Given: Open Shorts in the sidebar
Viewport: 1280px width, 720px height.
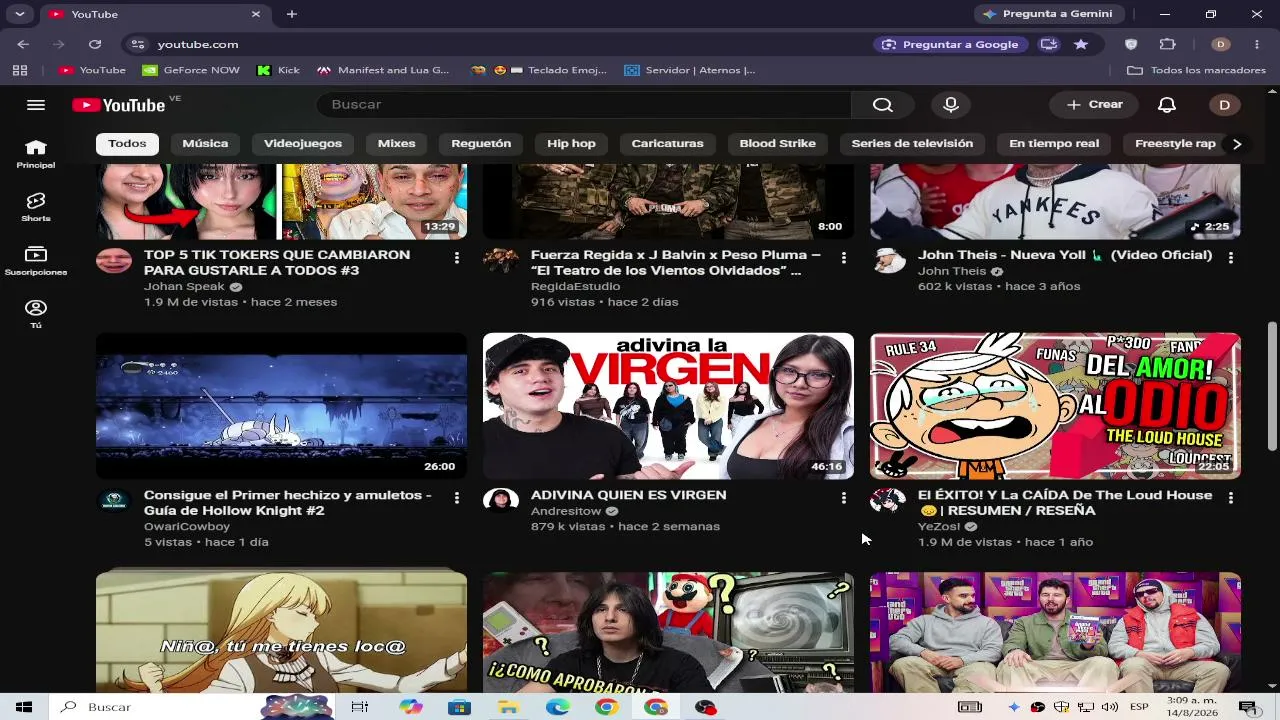Looking at the screenshot, I should pos(36,207).
